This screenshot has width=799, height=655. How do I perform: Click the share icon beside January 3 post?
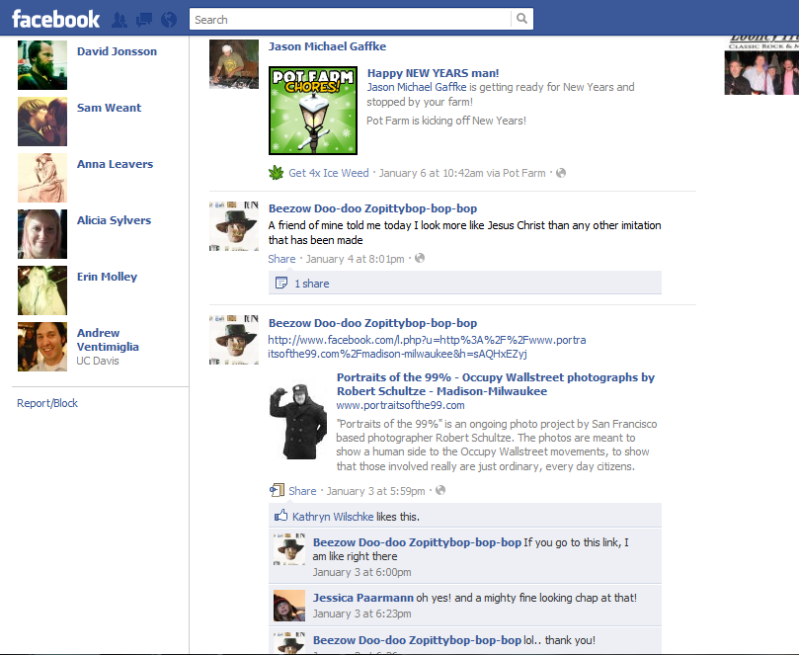pyautogui.click(x=277, y=490)
